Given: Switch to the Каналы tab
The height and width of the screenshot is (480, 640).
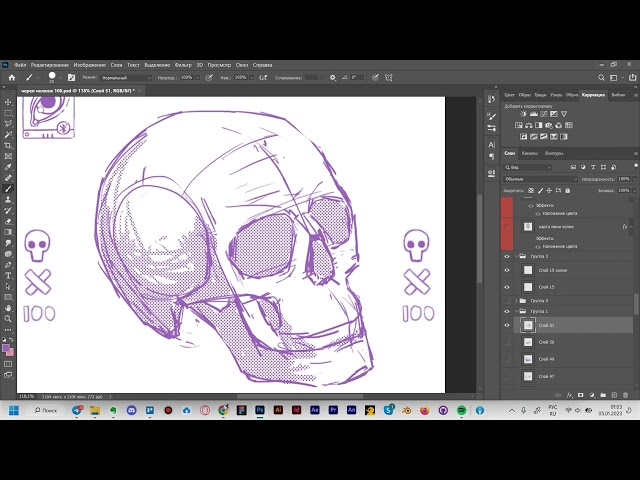Looking at the screenshot, I should [530, 153].
